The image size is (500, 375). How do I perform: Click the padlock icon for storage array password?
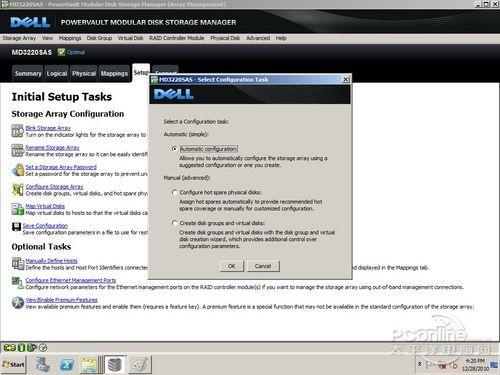click(17, 170)
